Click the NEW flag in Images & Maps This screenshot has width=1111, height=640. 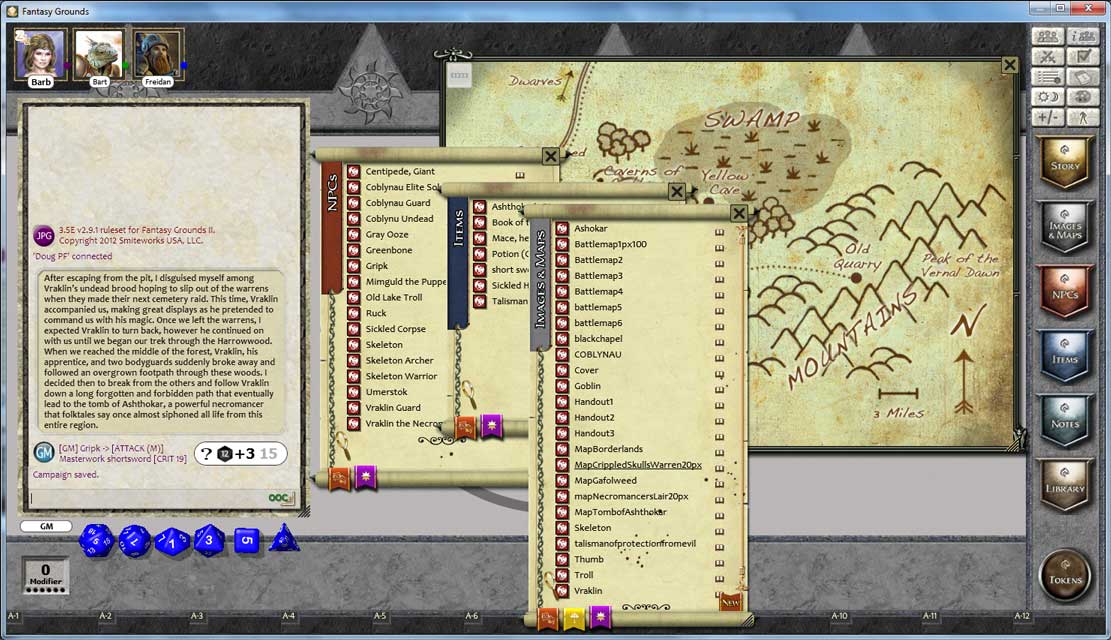click(x=730, y=600)
